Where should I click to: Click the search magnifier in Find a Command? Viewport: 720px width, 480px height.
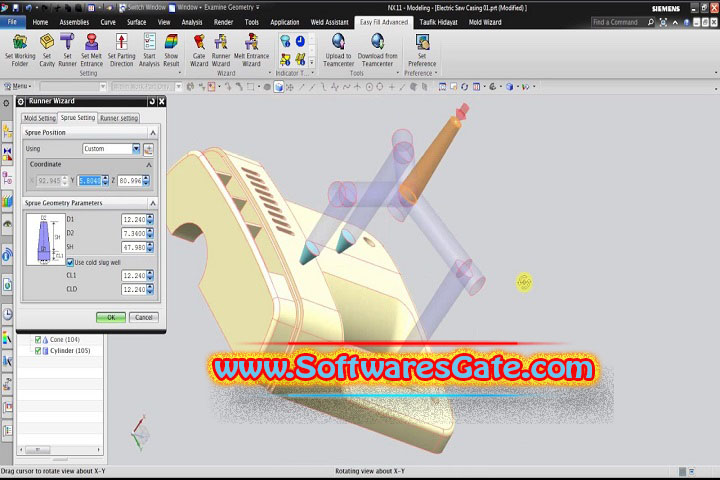pyautogui.click(x=651, y=22)
